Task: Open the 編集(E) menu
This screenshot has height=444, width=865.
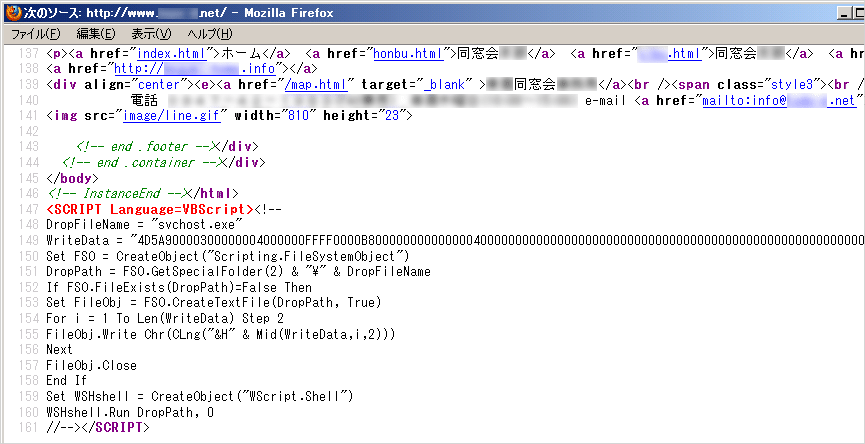Action: (96, 34)
